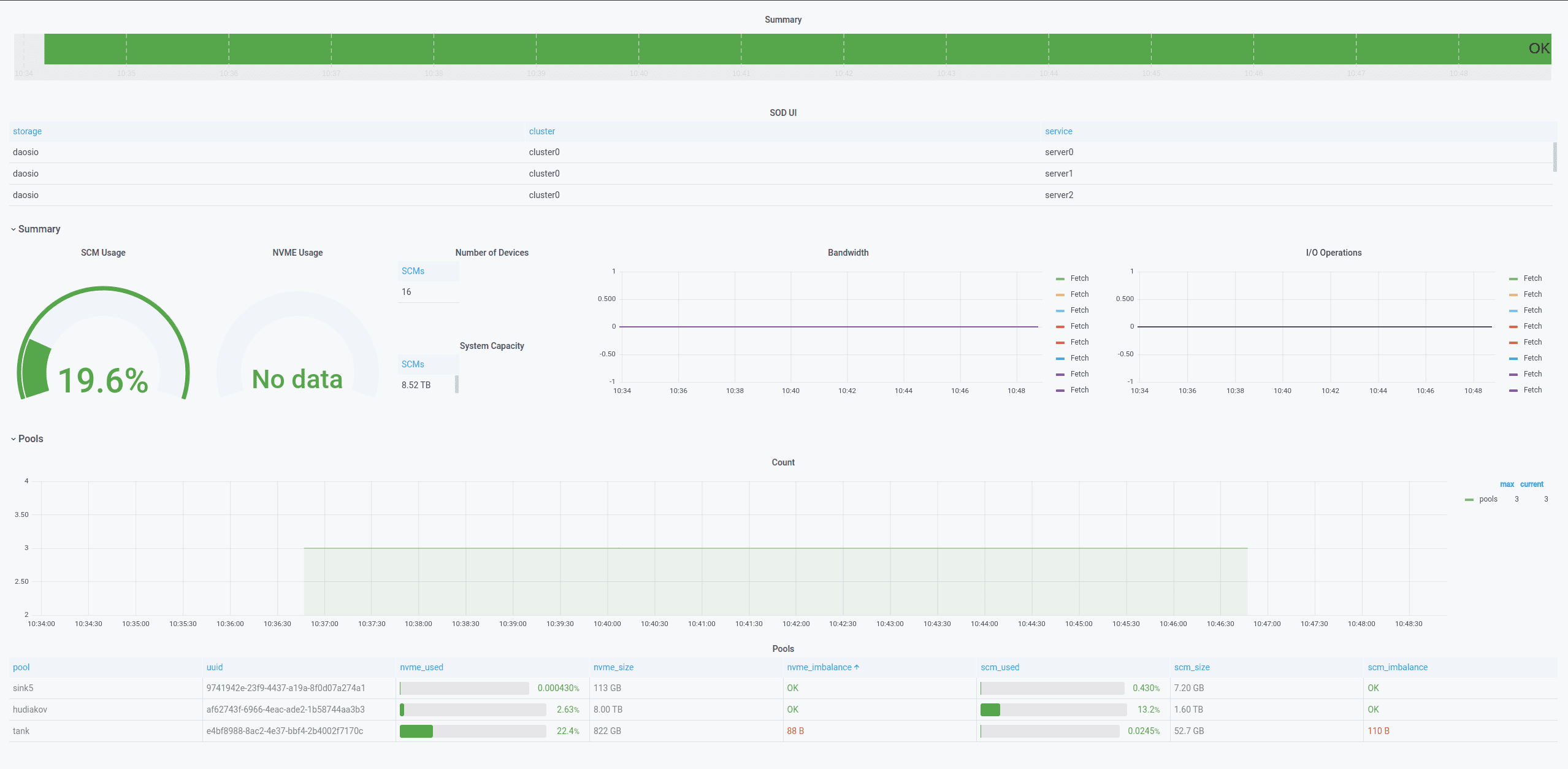The width and height of the screenshot is (1568, 769).
Task: Sort the SOD UI table by storage
Action: (x=27, y=131)
